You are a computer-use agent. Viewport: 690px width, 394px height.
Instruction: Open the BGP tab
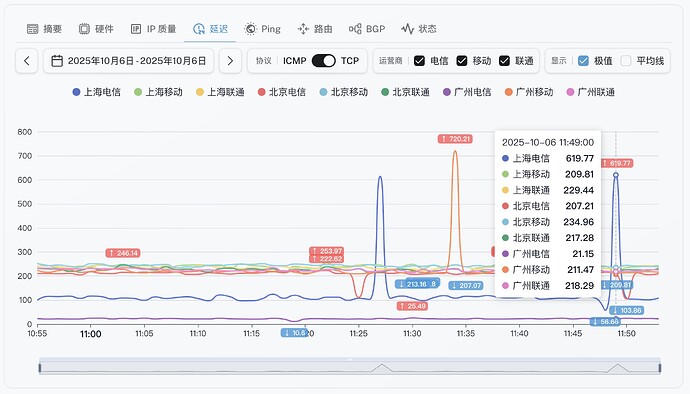click(367, 29)
